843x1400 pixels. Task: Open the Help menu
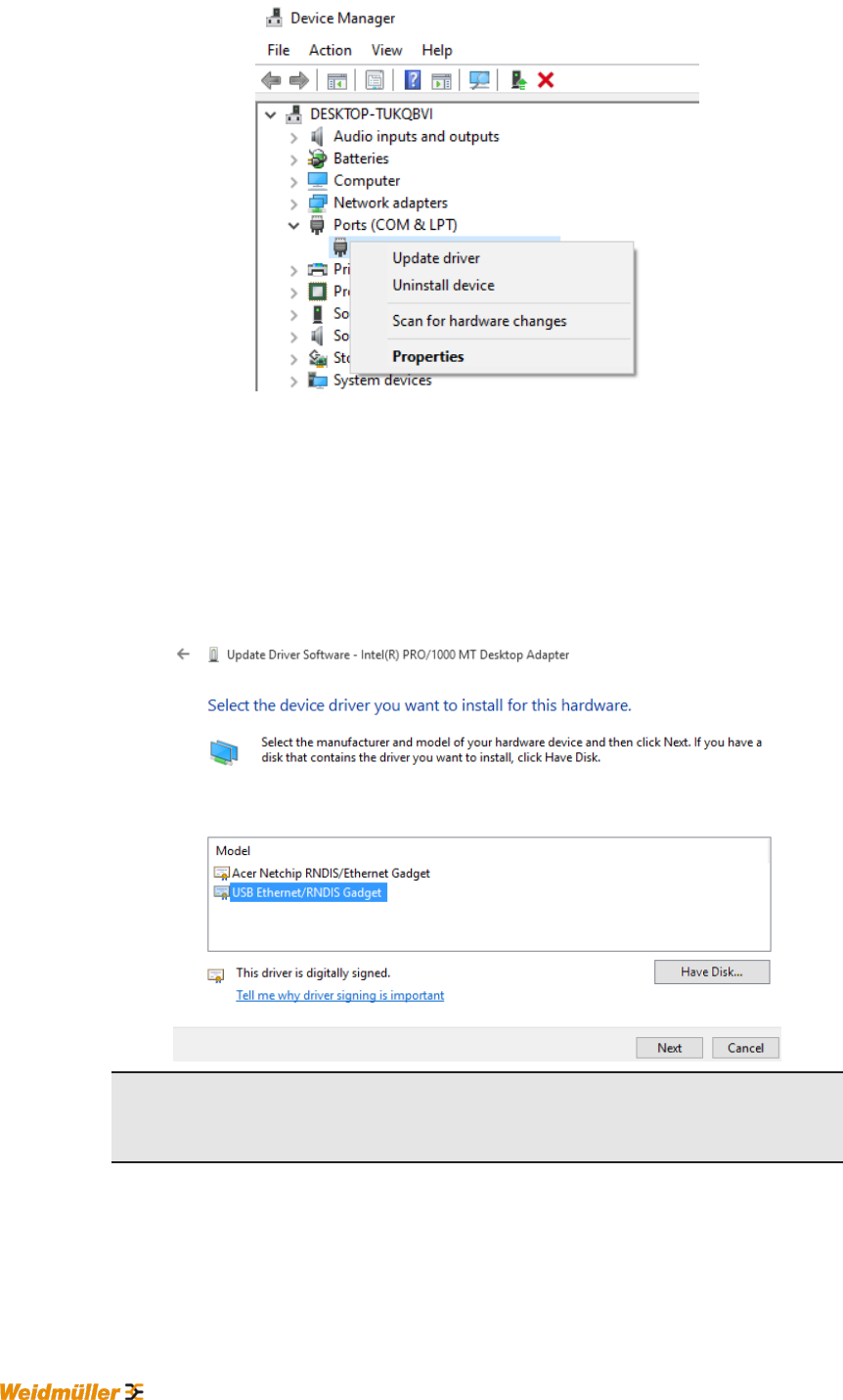(437, 50)
